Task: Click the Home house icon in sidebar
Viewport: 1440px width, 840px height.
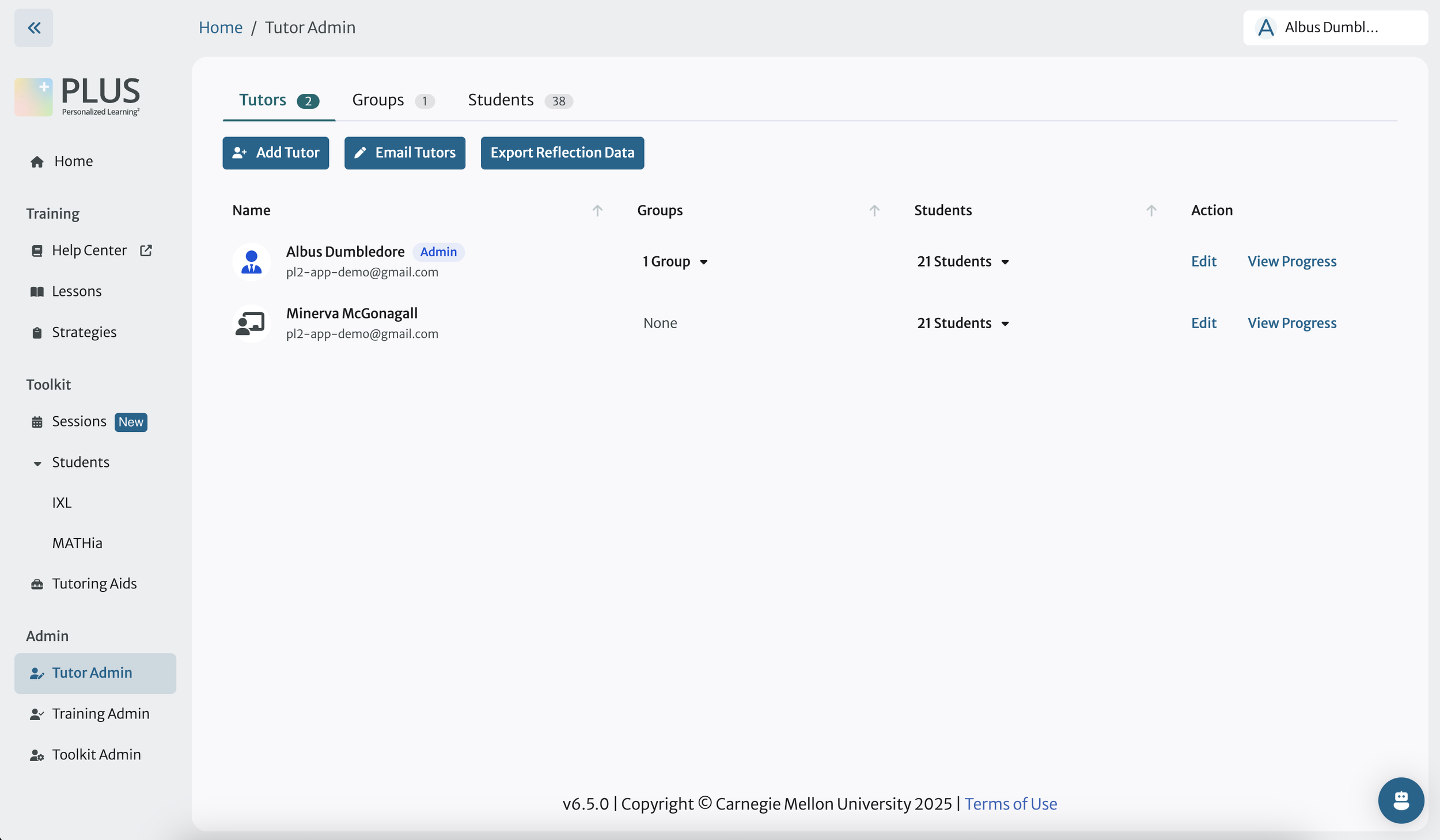Action: point(37,162)
